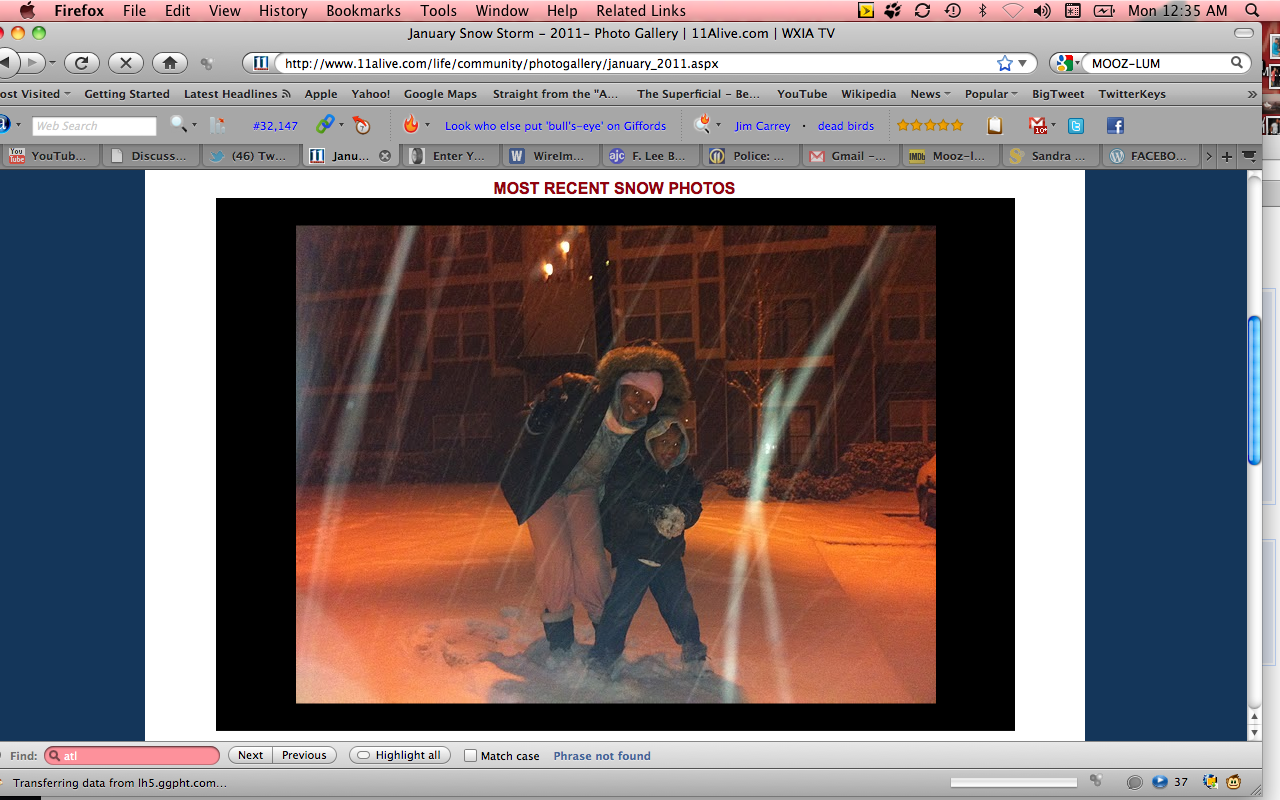1280x800 pixels.
Task: Click the Home button in the navigation toolbar
Action: pyautogui.click(x=170, y=63)
